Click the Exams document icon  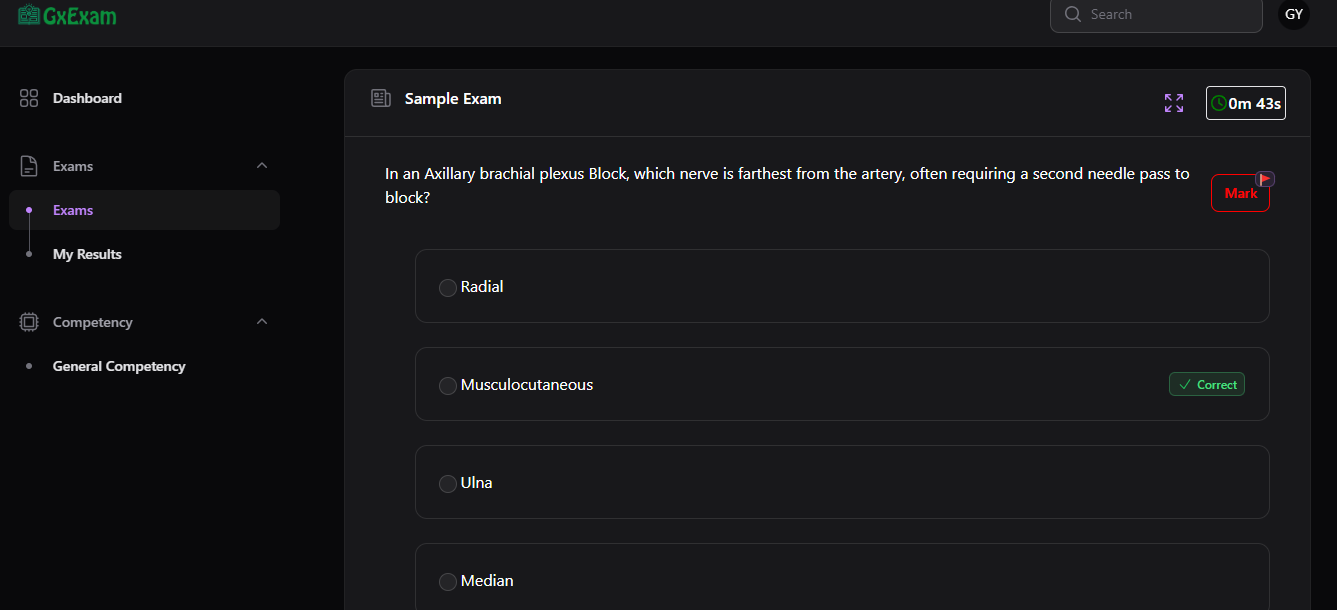[28, 165]
